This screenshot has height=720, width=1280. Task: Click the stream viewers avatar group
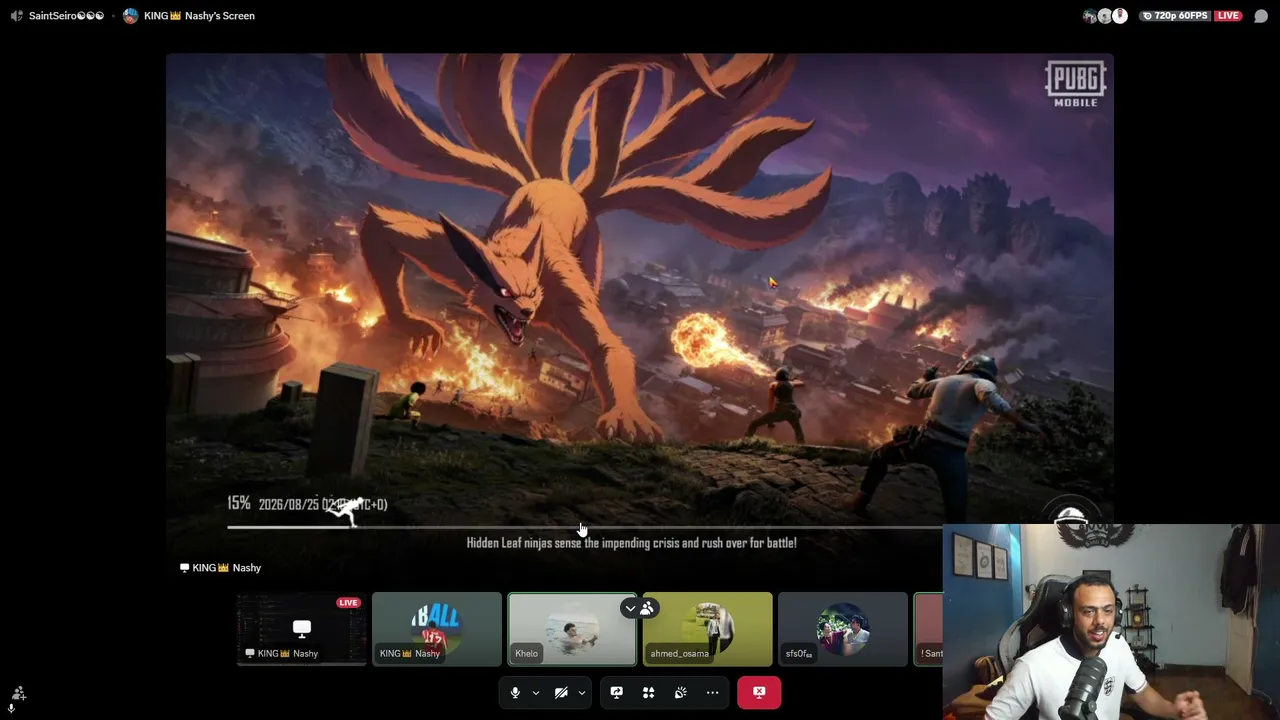pyautogui.click(x=1105, y=16)
